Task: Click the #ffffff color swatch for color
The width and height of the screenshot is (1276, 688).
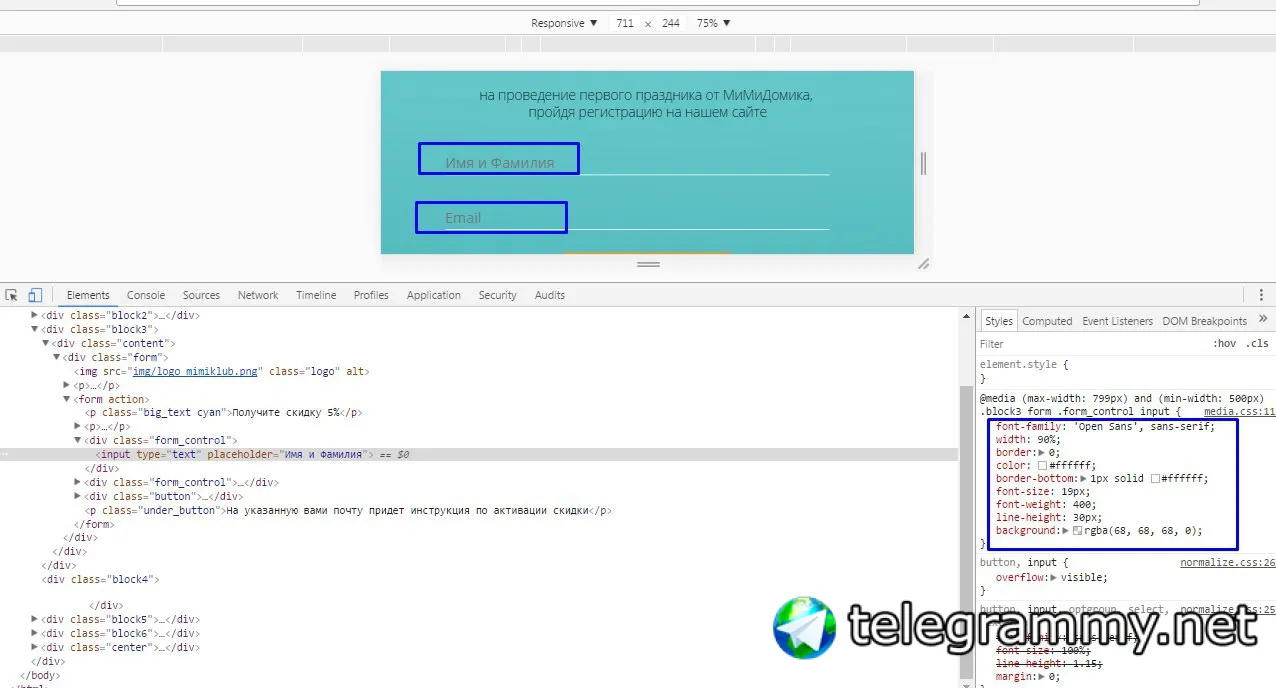Action: (1043, 466)
